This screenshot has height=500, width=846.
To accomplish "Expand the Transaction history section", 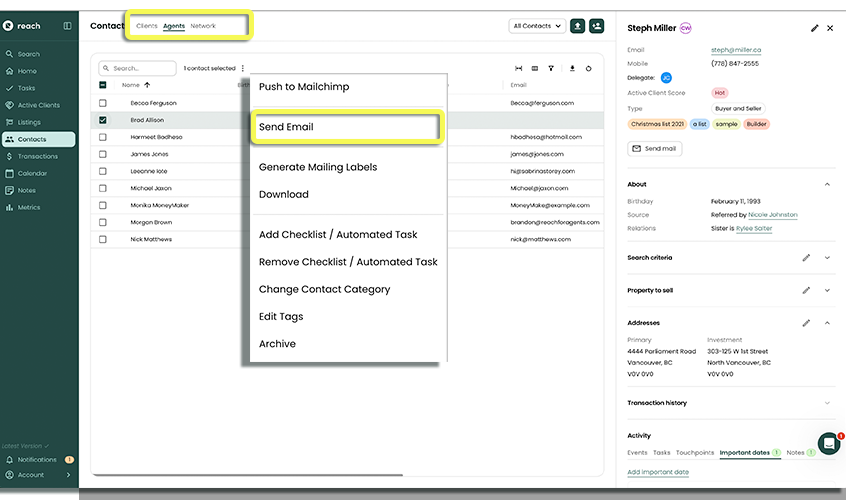I will [x=827, y=403].
